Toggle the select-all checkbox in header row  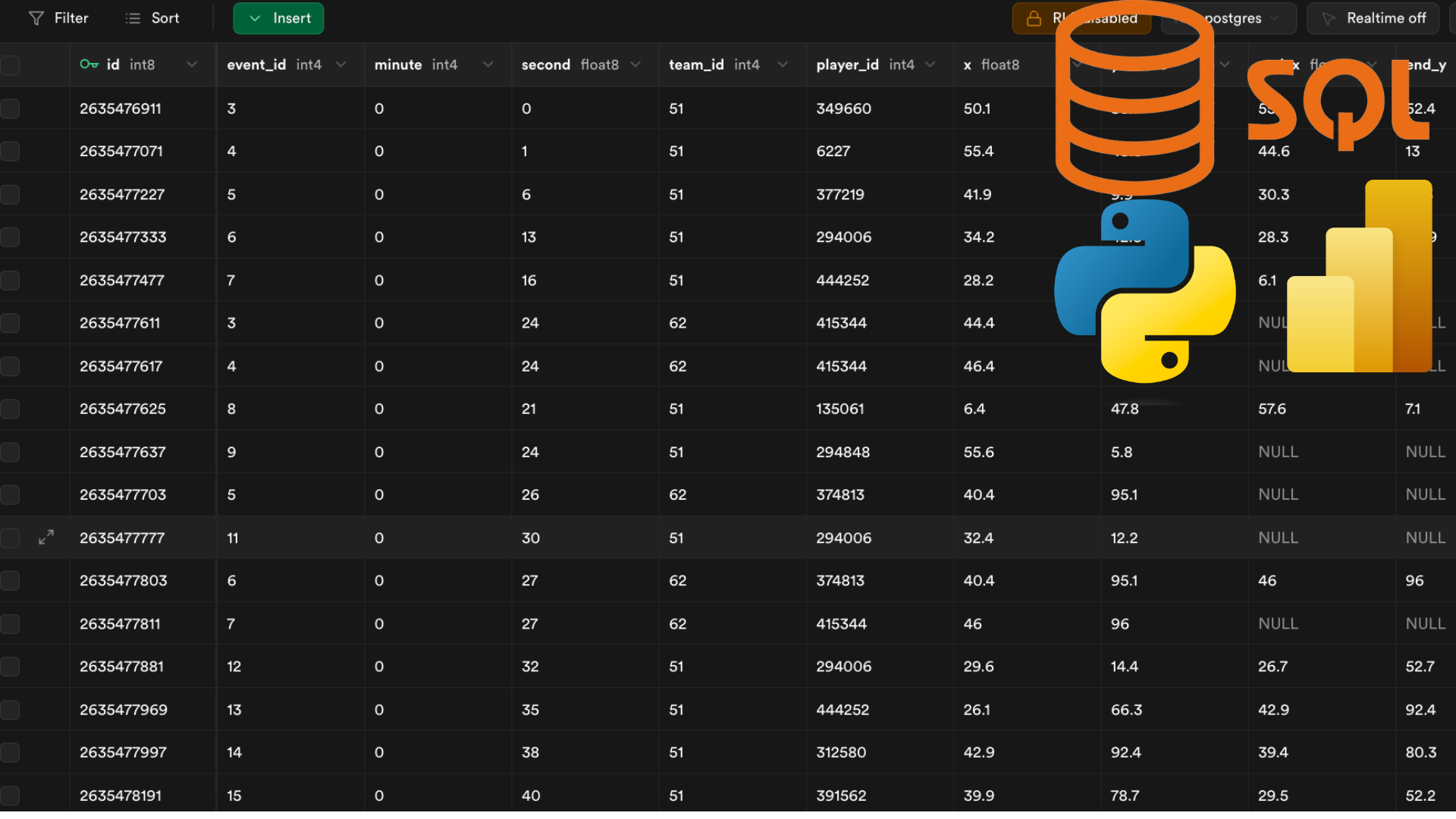pyautogui.click(x=10, y=65)
